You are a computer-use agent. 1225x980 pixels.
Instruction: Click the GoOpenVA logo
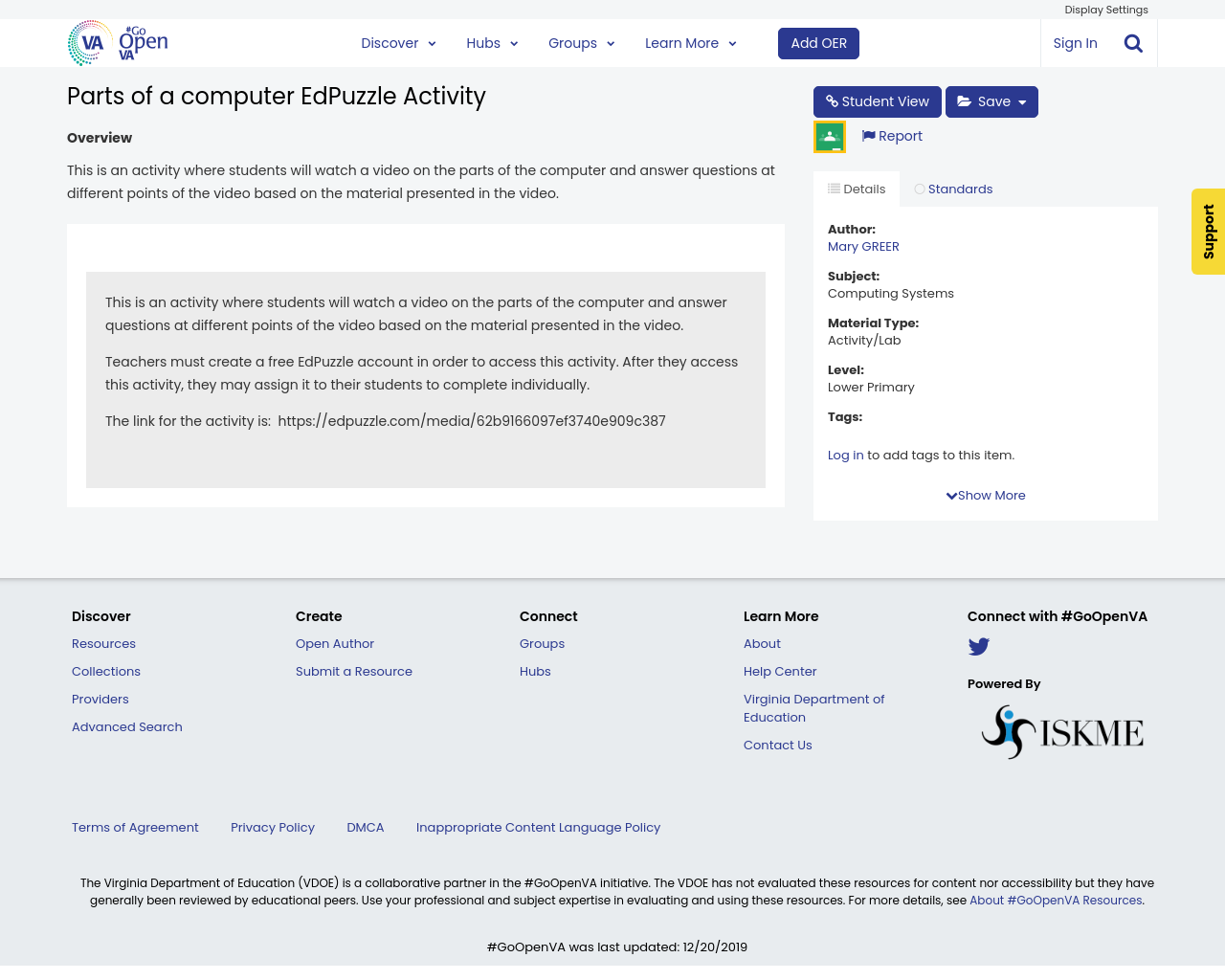coord(118,43)
